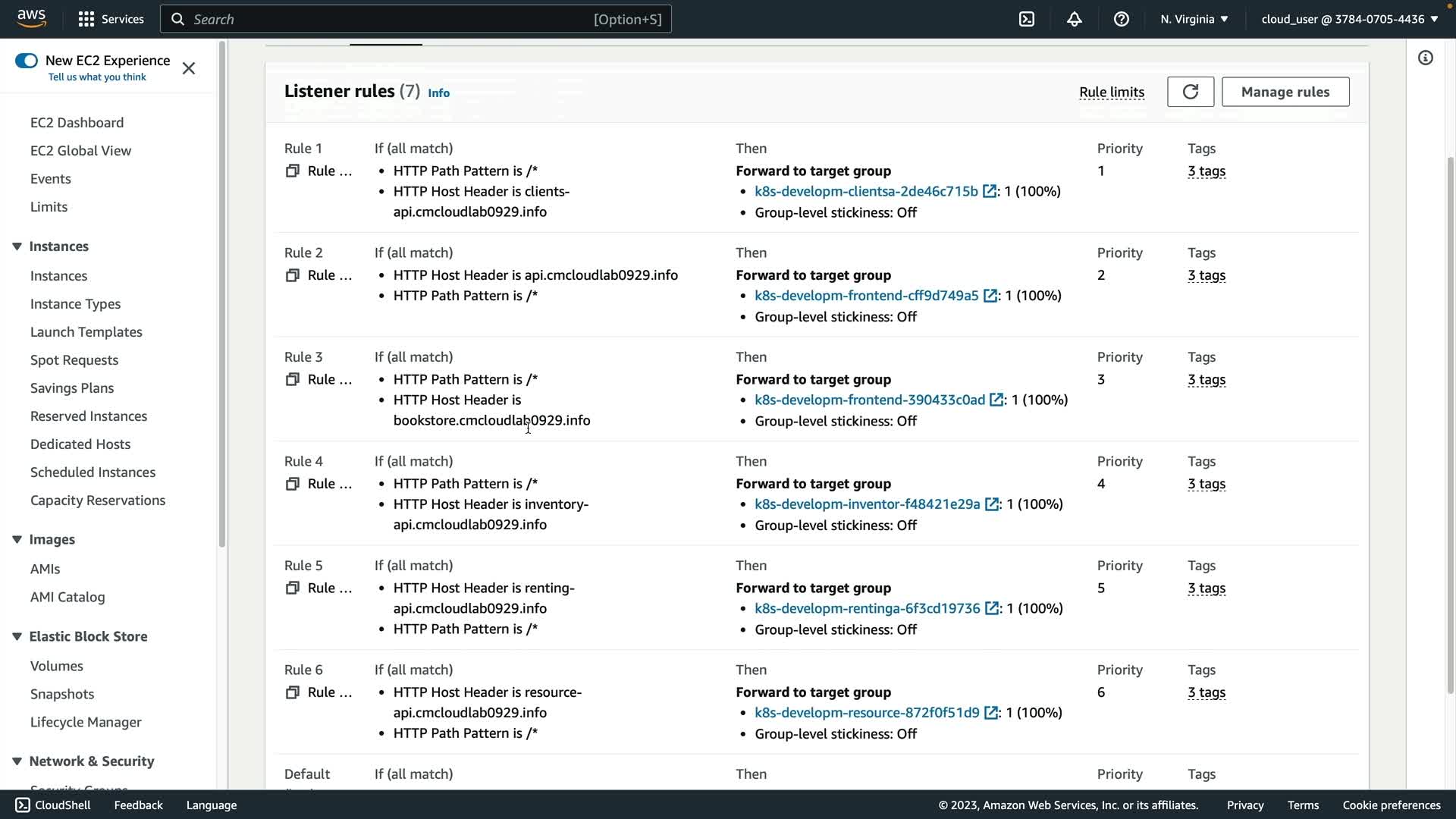Screen dimensions: 1456x819
Task: Click the refresh listener rules button
Action: 1190,92
